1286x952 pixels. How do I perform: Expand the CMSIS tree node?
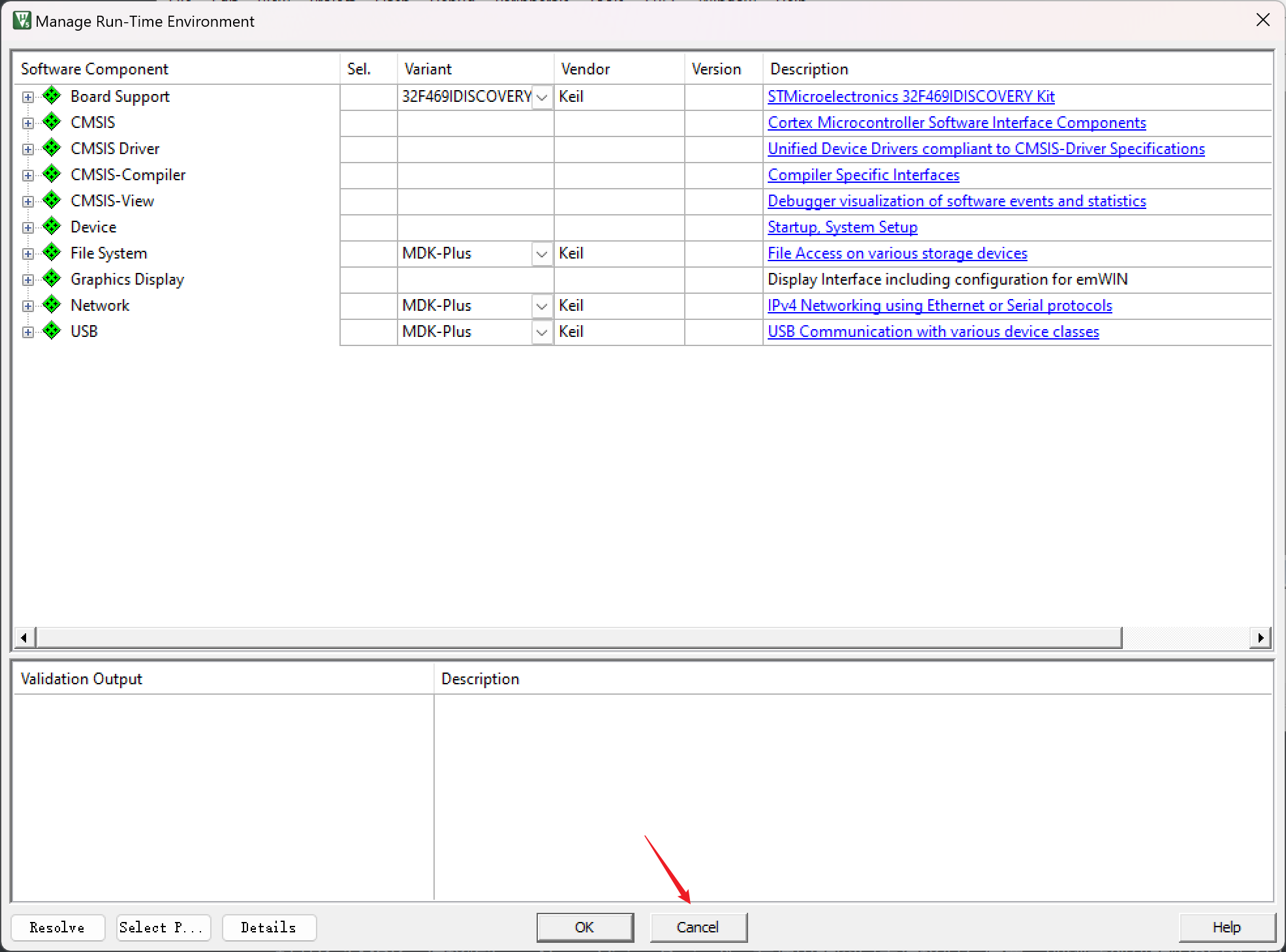click(27, 123)
